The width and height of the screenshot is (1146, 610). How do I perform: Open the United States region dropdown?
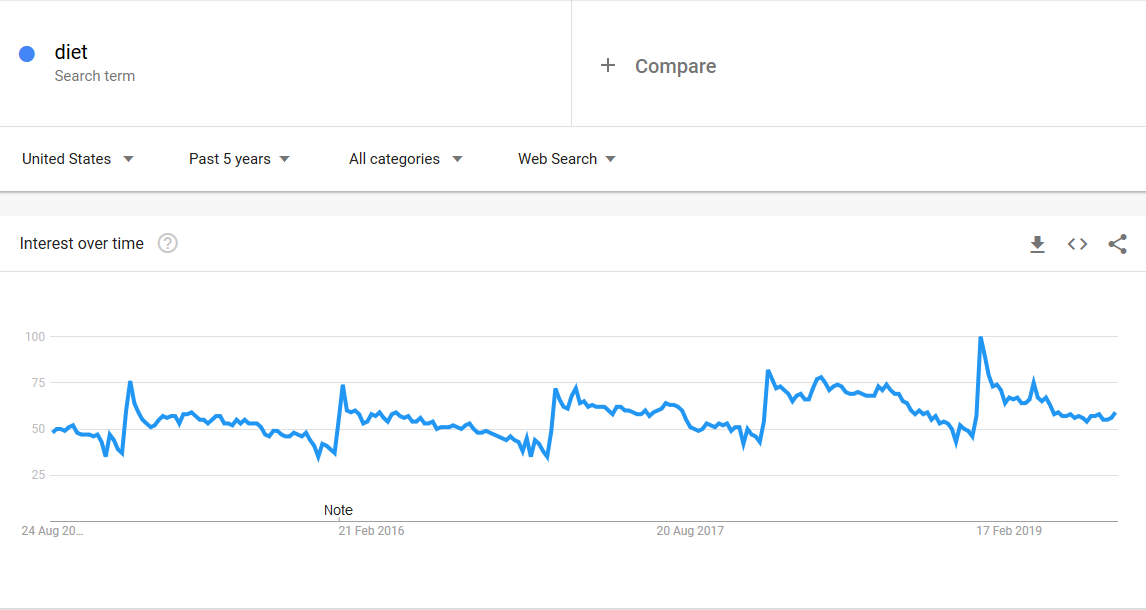77,159
